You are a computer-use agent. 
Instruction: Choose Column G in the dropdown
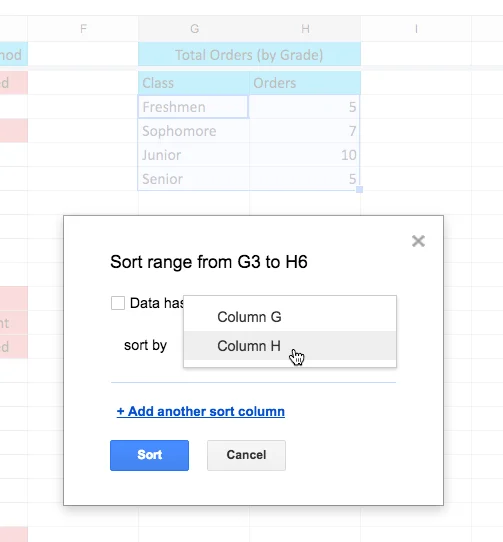(x=290, y=317)
